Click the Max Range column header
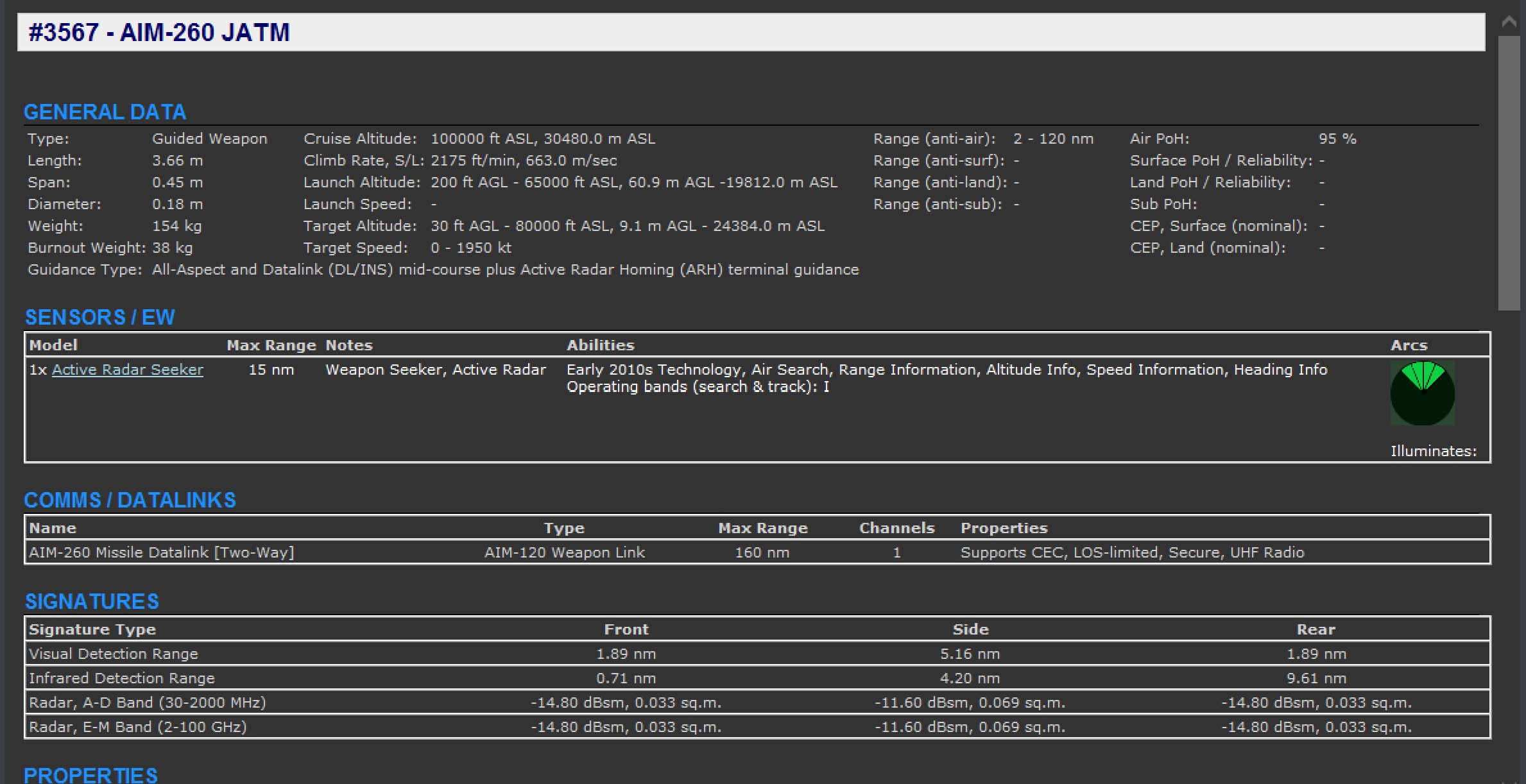 point(271,345)
